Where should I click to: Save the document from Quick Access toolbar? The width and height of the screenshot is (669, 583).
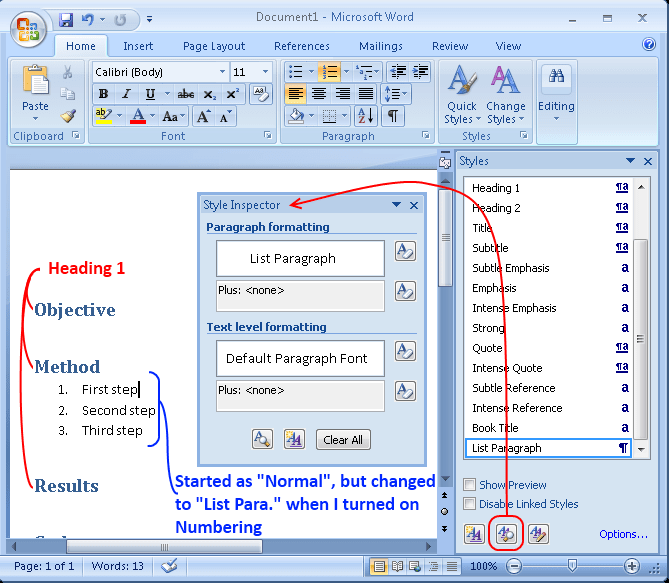pyautogui.click(x=66, y=20)
